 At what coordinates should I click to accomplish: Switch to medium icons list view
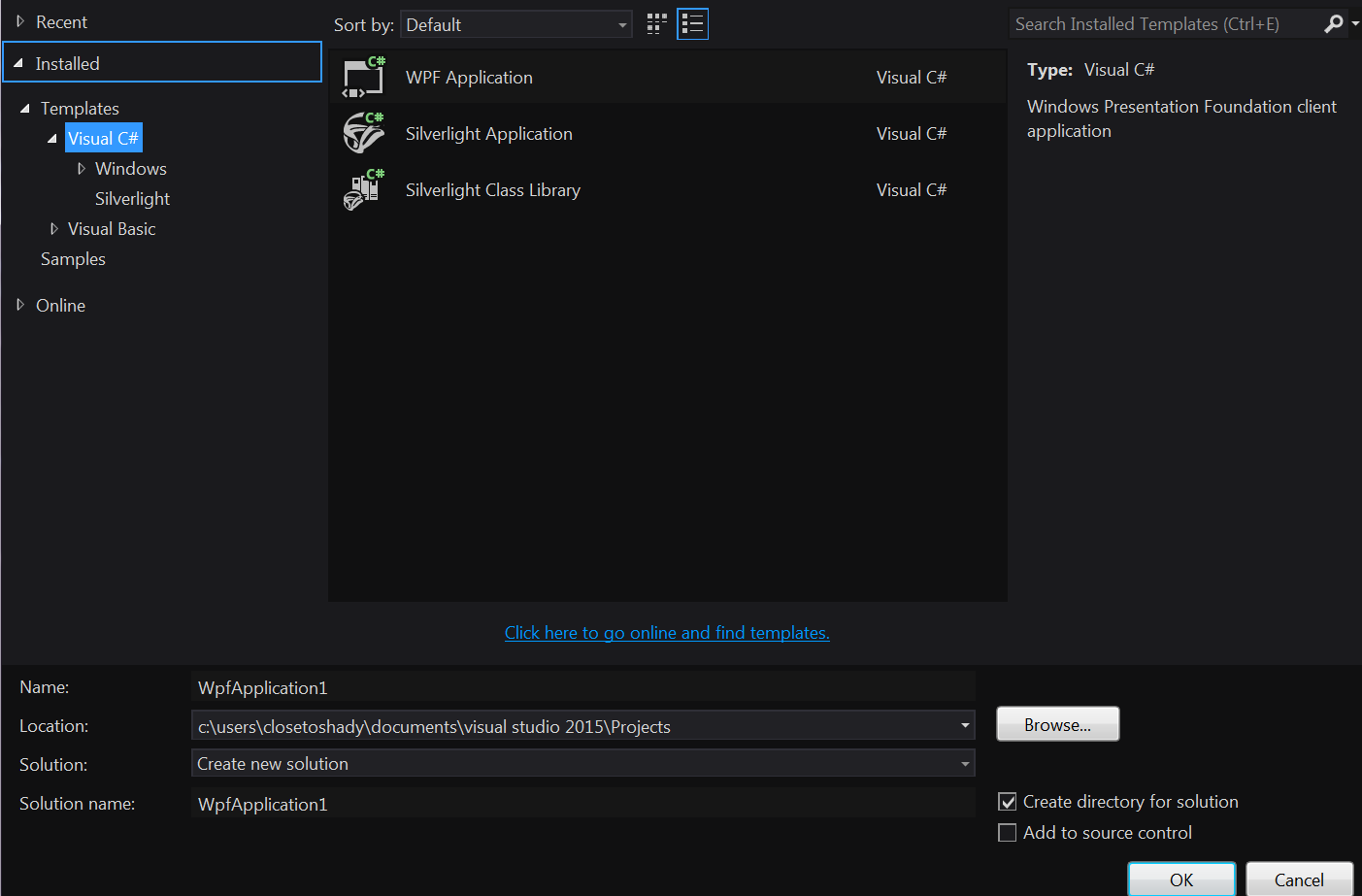point(692,24)
